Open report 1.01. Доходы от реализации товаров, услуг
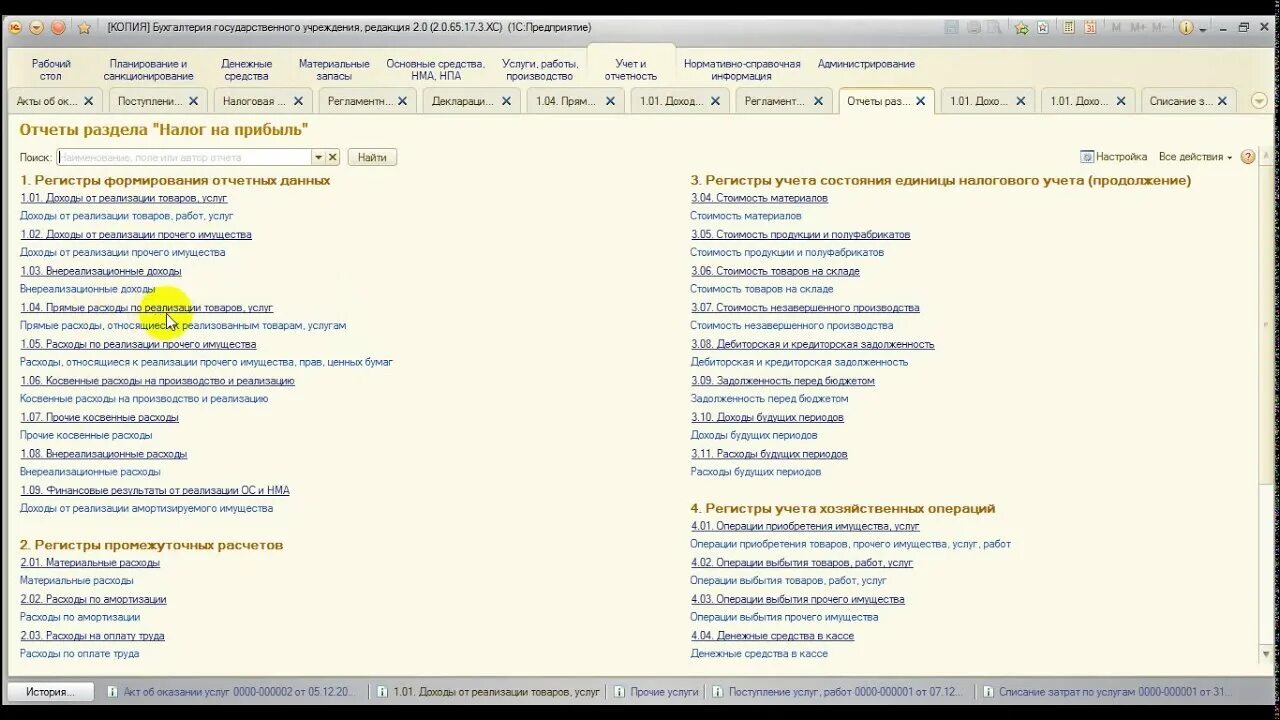The height and width of the screenshot is (720, 1280). tap(124, 198)
